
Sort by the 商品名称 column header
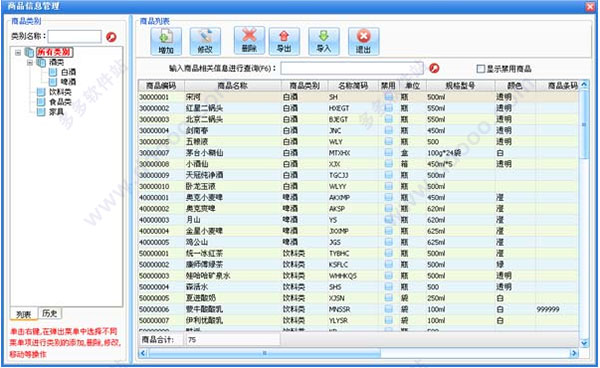233,86
